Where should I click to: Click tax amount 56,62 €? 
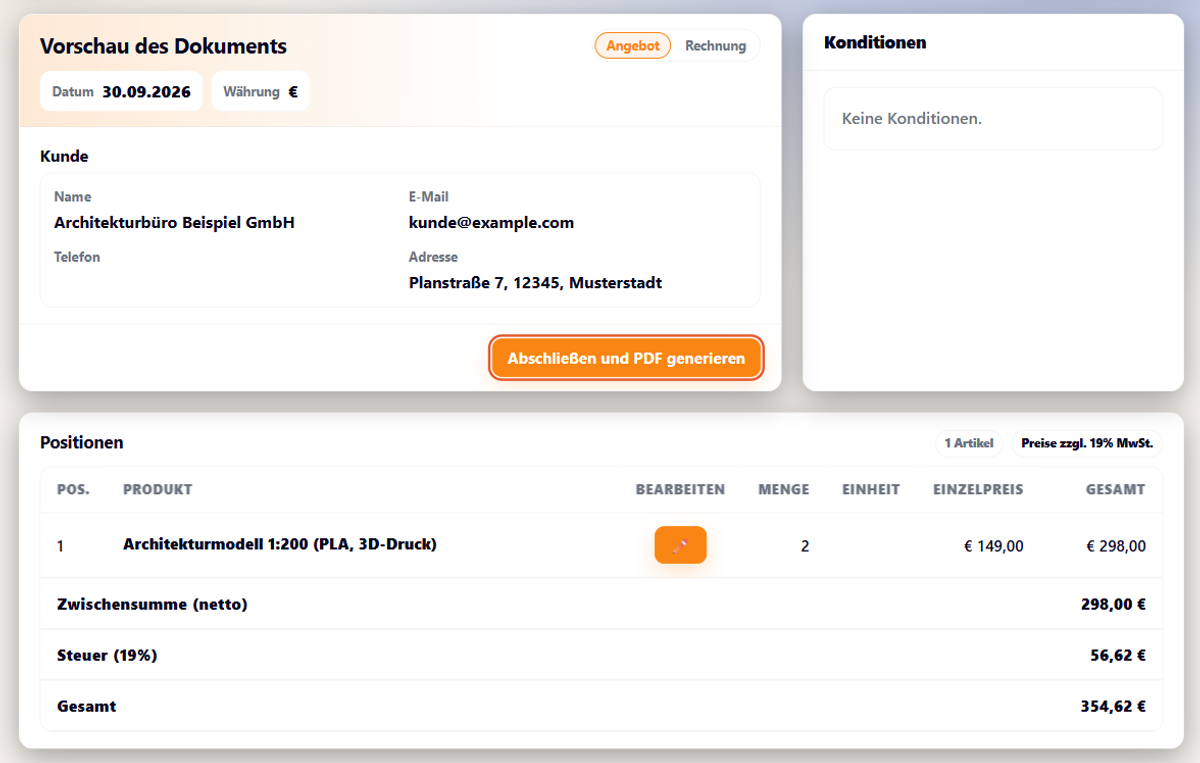(x=1118, y=656)
